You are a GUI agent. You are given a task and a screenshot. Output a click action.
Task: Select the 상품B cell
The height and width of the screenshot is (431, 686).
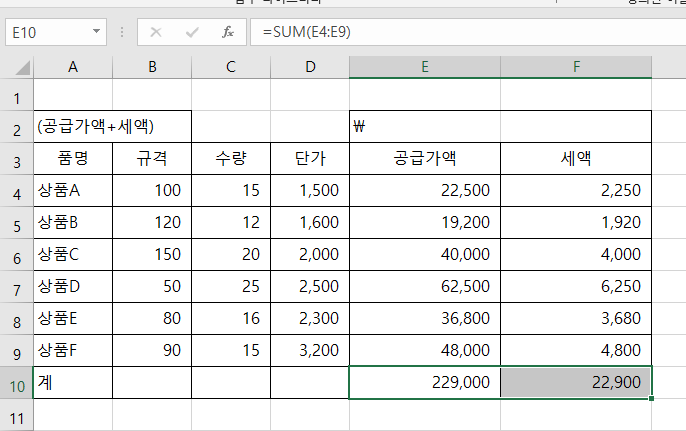click(73, 222)
